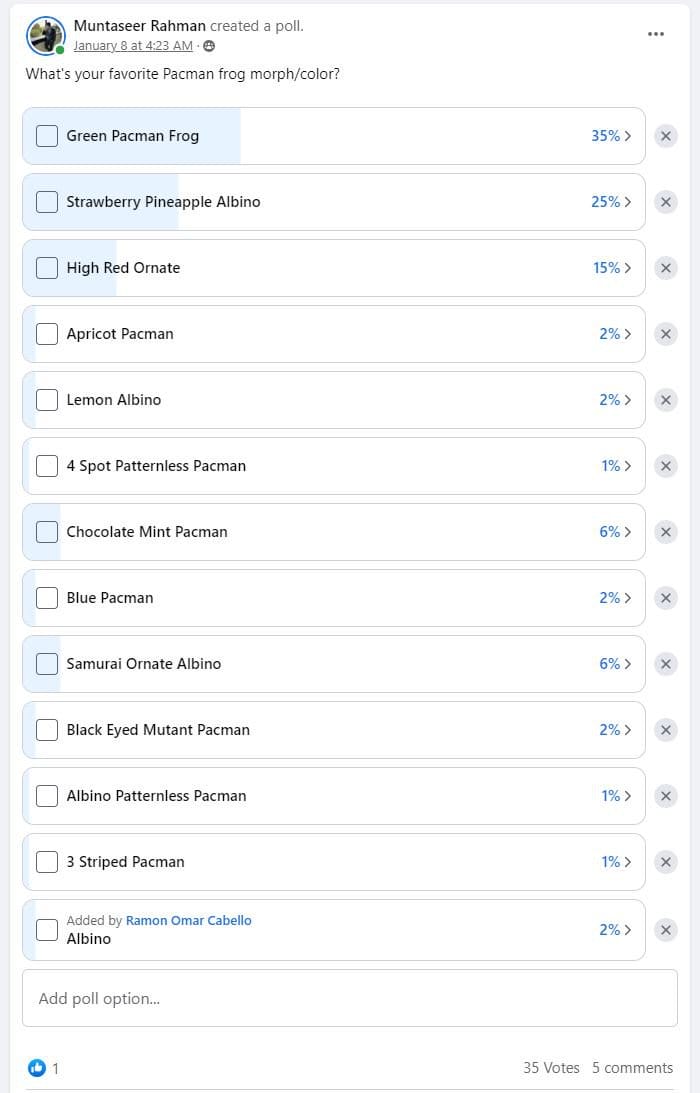
Task: Tick the Lemon Albino checkbox
Action: [x=47, y=400]
